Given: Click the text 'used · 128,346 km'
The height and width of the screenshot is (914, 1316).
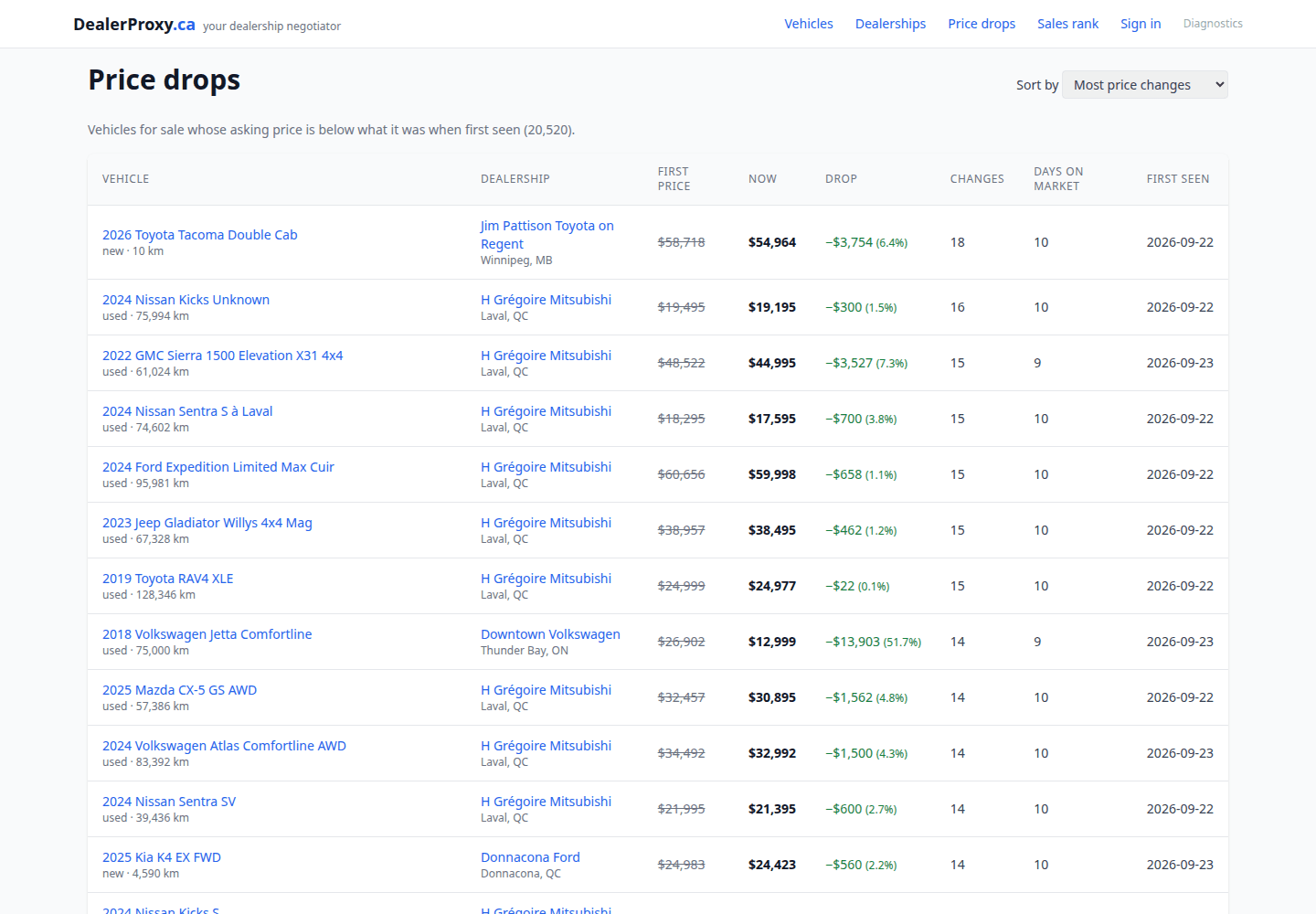Looking at the screenshot, I should coord(149,595).
